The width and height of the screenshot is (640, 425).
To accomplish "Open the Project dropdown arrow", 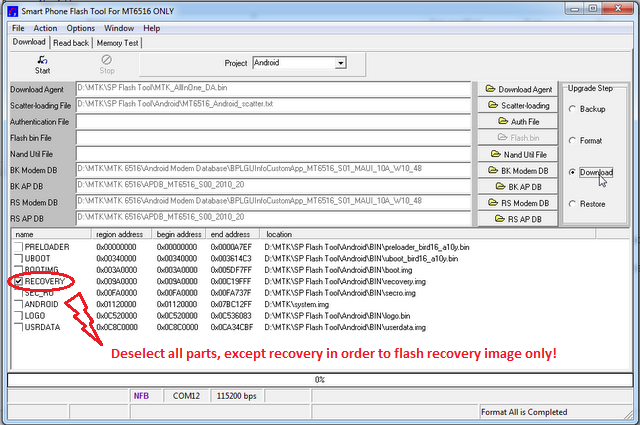I will pos(340,63).
